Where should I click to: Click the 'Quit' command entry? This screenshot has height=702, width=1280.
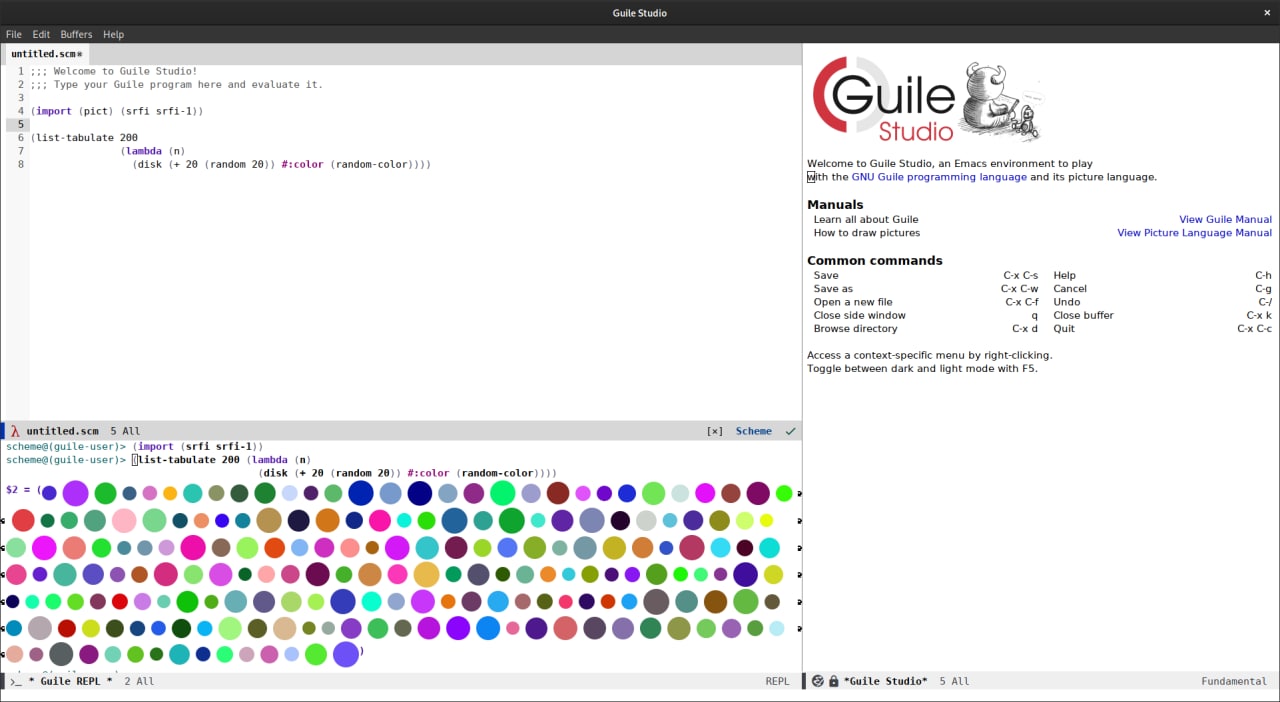(x=1064, y=328)
